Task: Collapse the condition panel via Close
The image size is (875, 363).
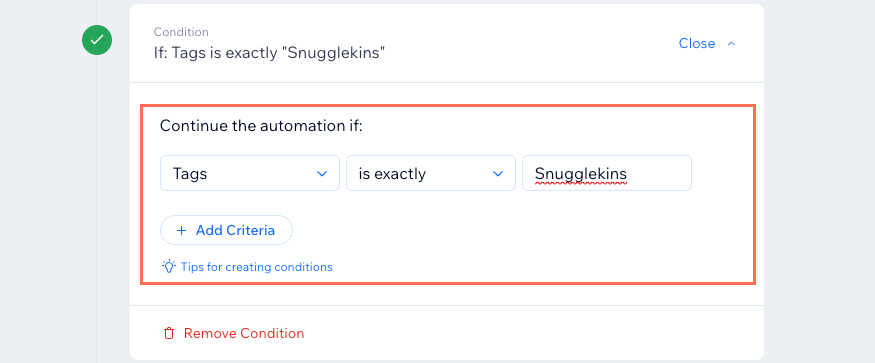Action: pos(696,44)
